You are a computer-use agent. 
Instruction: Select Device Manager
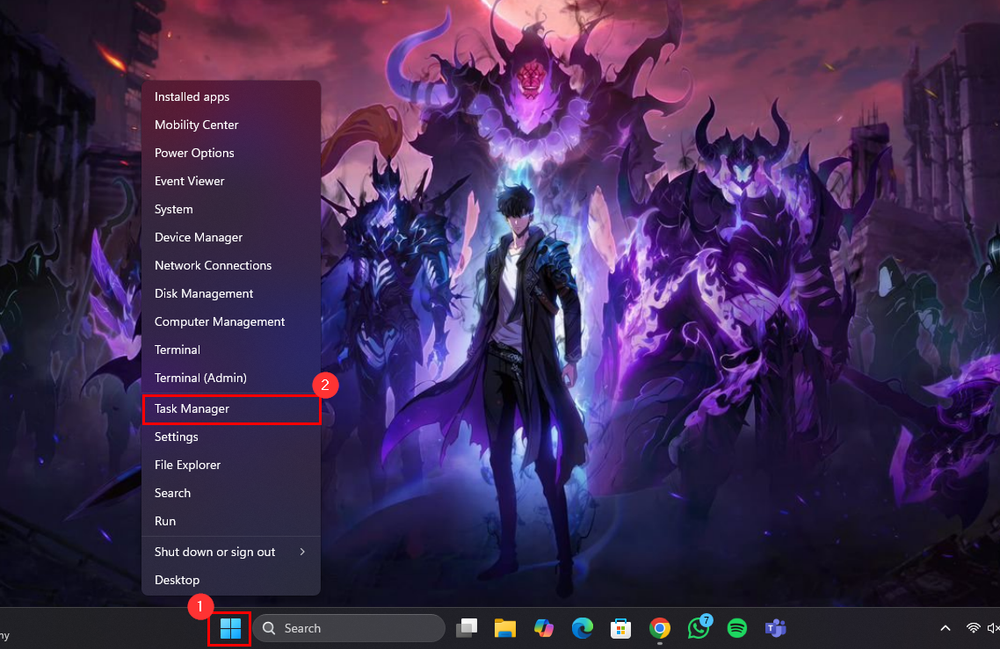click(x=198, y=237)
